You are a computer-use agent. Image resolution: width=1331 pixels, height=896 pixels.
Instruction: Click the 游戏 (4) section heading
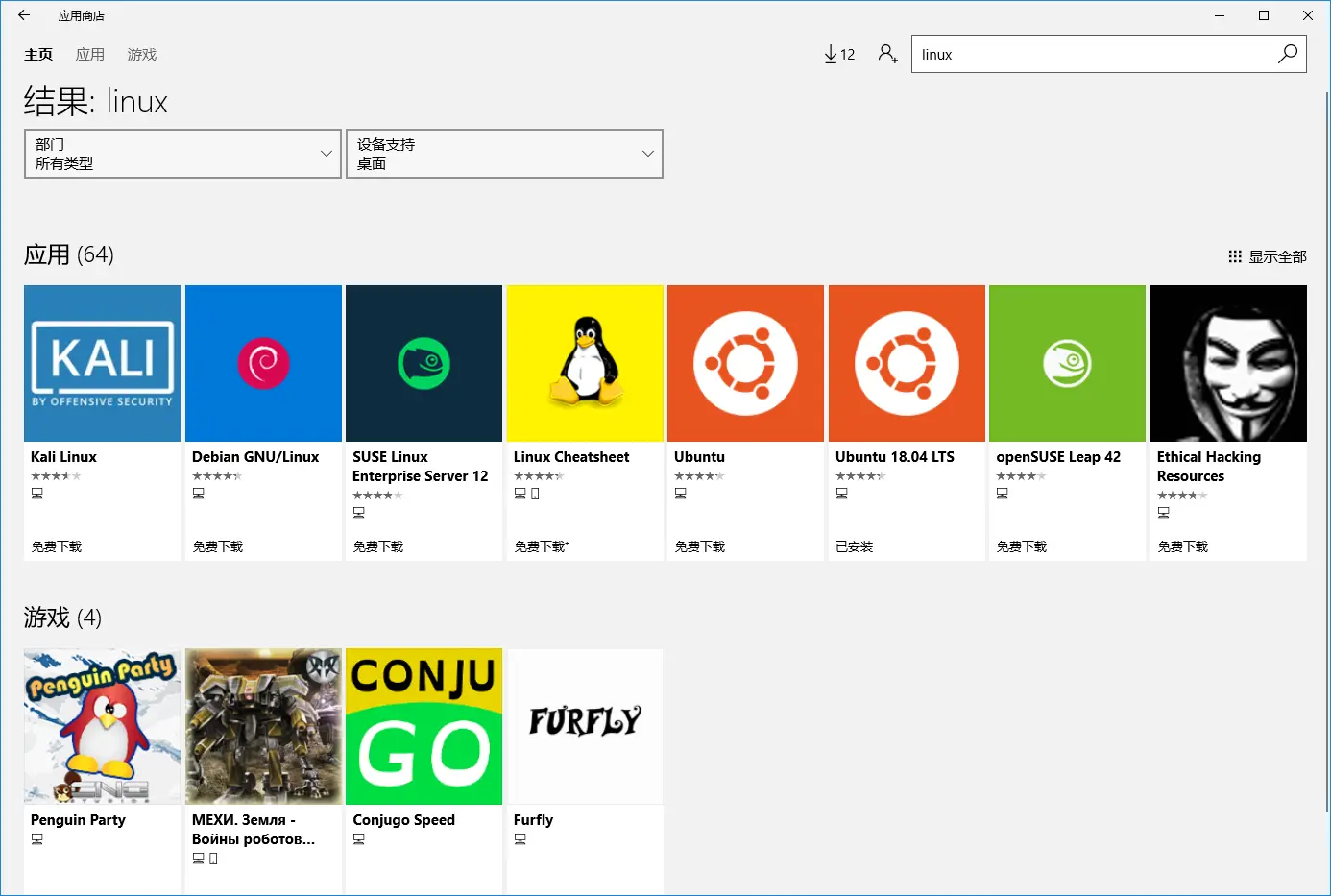62,618
